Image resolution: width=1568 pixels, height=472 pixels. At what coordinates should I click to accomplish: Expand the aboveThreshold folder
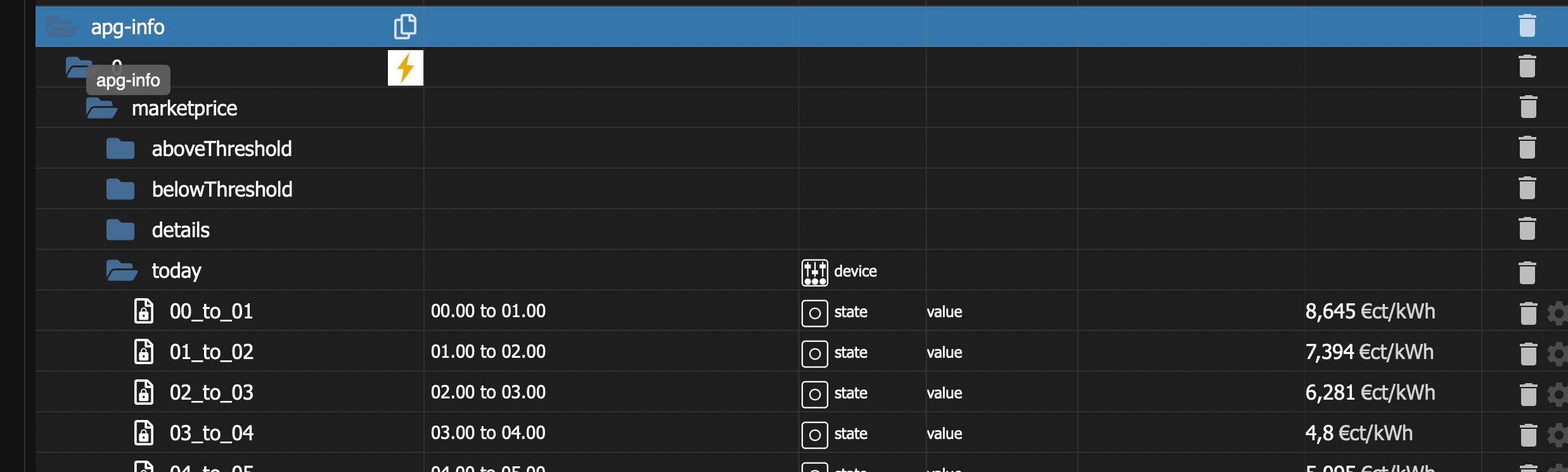[120, 149]
